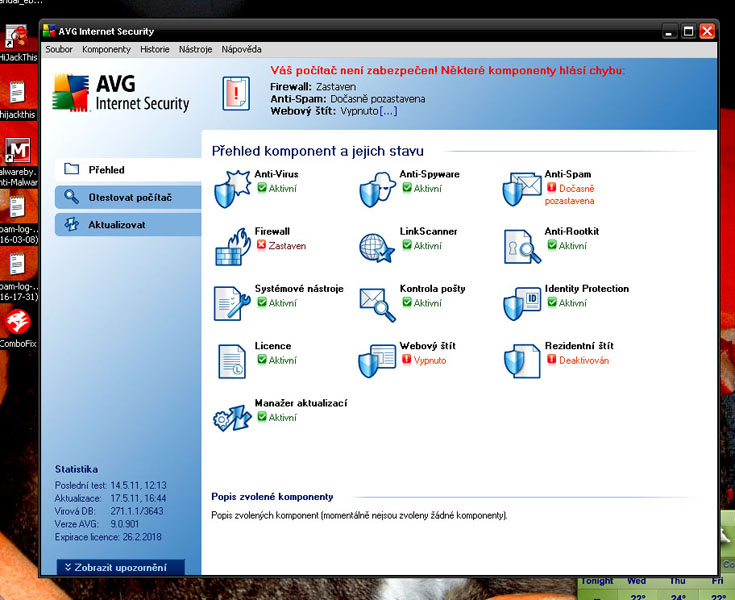Expand the Zobrazit upozornění panel
This screenshot has width=735, height=600.
point(120,567)
